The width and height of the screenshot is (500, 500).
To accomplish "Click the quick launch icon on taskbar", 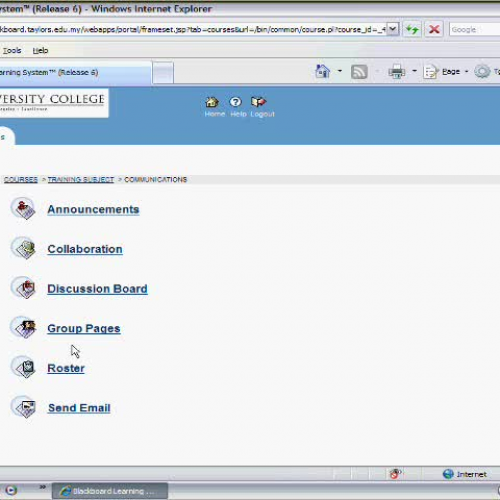I will [11, 490].
